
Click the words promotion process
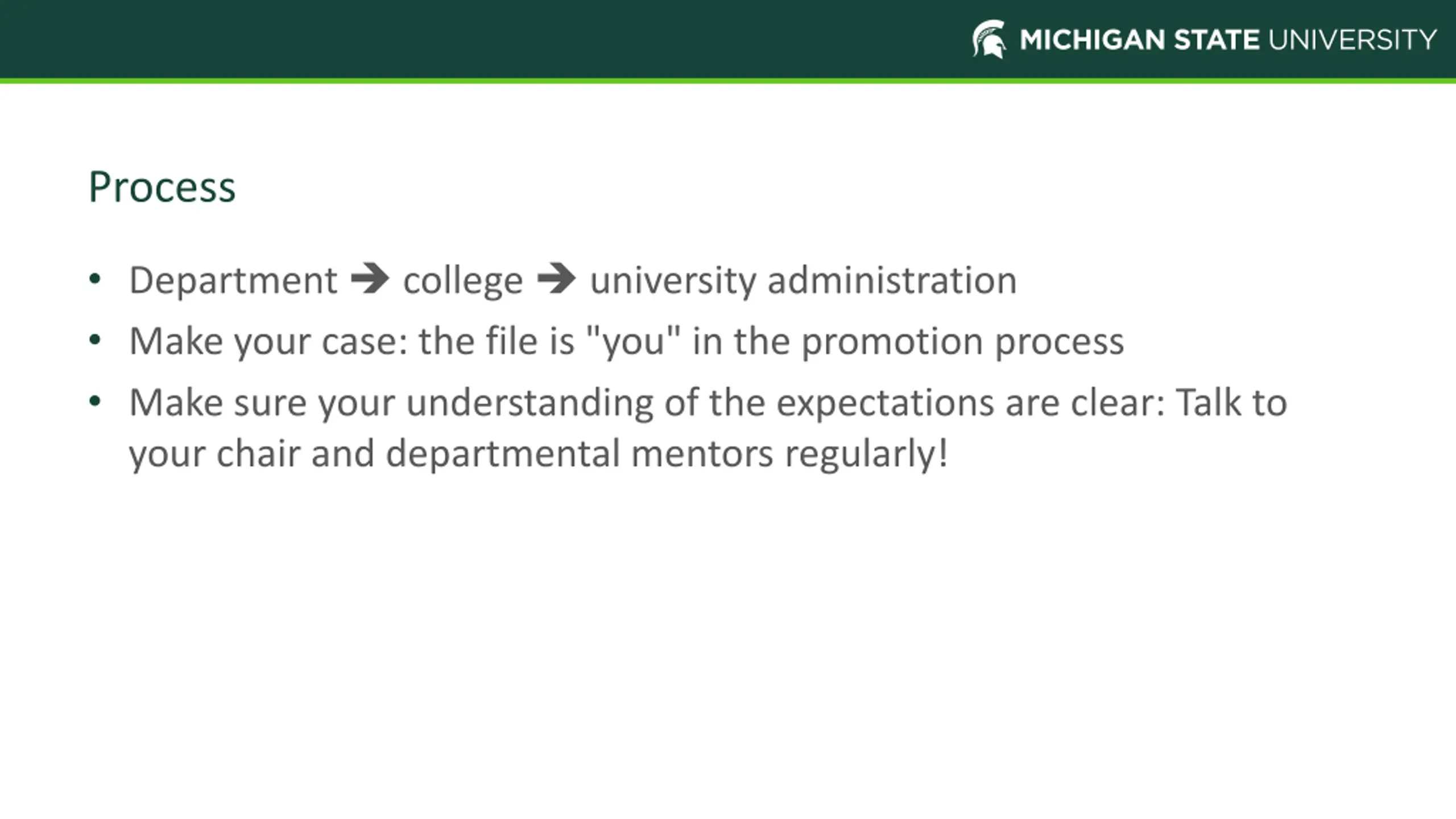pos(963,342)
